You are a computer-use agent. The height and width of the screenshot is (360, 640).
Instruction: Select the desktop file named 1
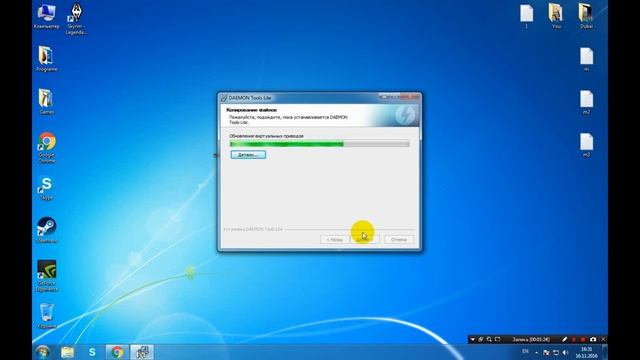click(527, 16)
